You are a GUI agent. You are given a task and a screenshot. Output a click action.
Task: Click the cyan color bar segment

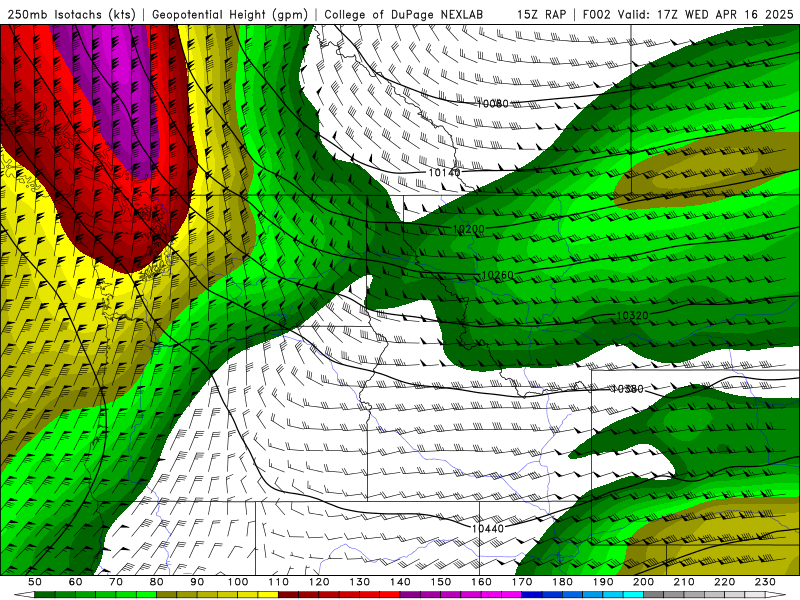click(634, 595)
